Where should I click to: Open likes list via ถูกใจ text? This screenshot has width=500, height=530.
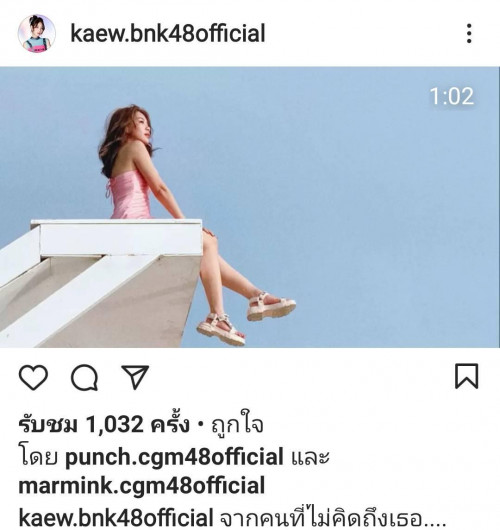coord(237,424)
